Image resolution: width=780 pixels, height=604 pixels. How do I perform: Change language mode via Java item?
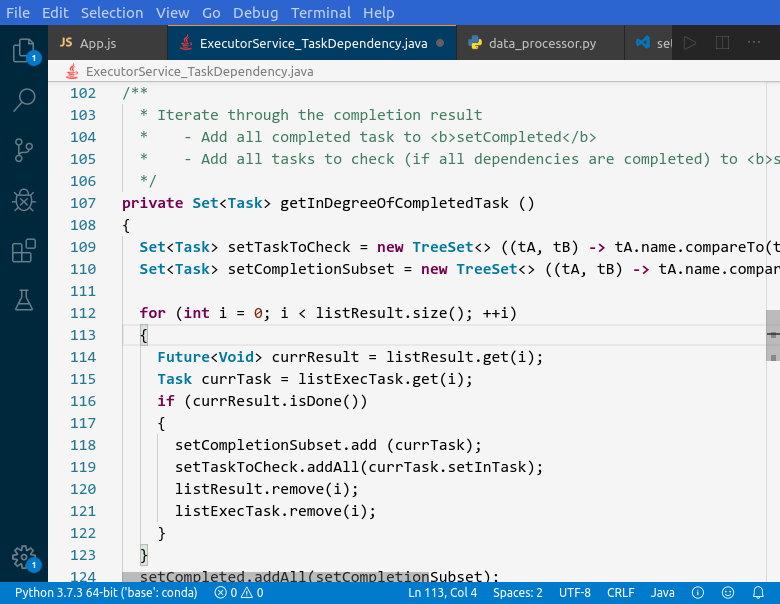click(x=663, y=593)
